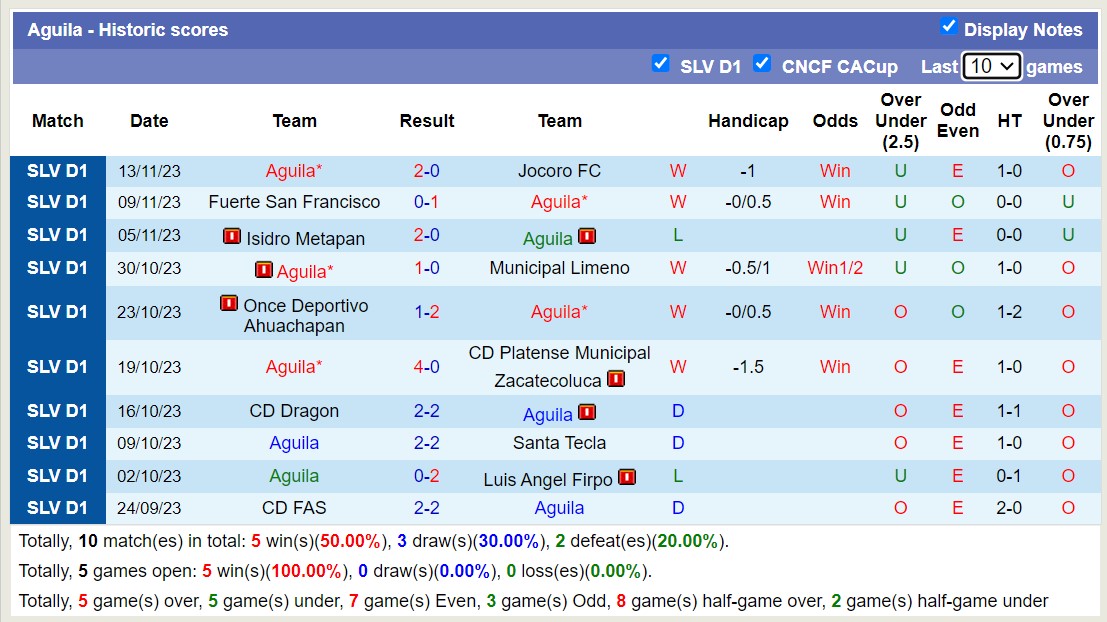
Task: Toggle the Display Notes checkbox
Action: point(949,26)
